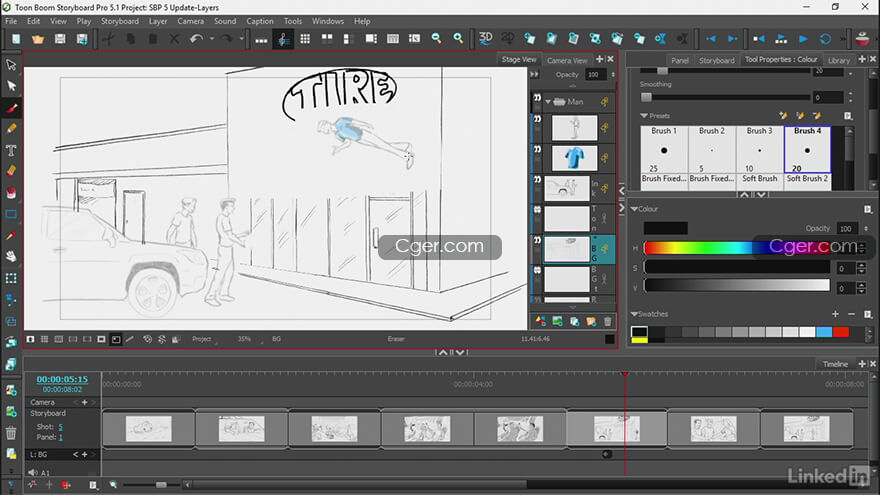Click the hue H colour slider
Viewport: 880px width, 495px height.
(737, 248)
